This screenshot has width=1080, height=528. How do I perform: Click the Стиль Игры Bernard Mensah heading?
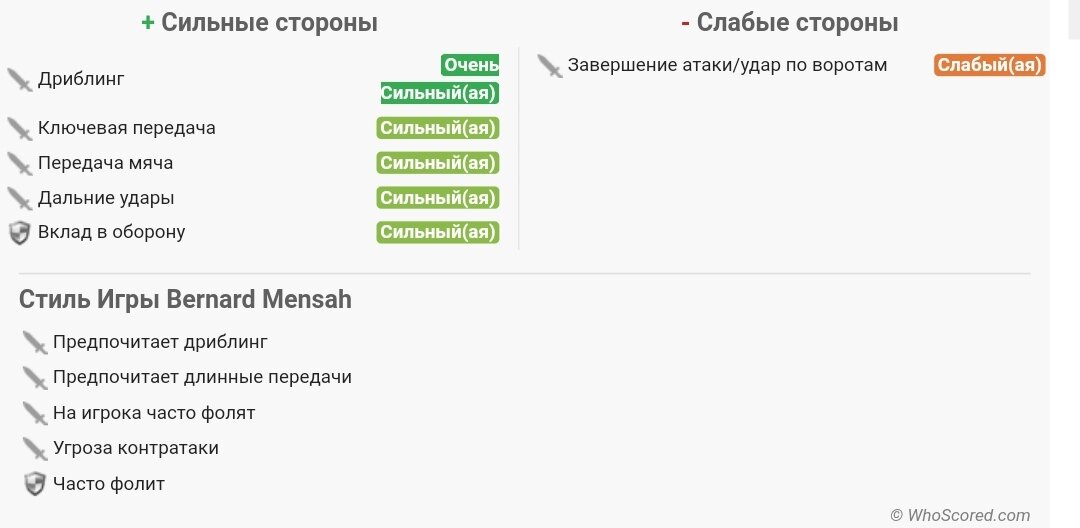[185, 299]
